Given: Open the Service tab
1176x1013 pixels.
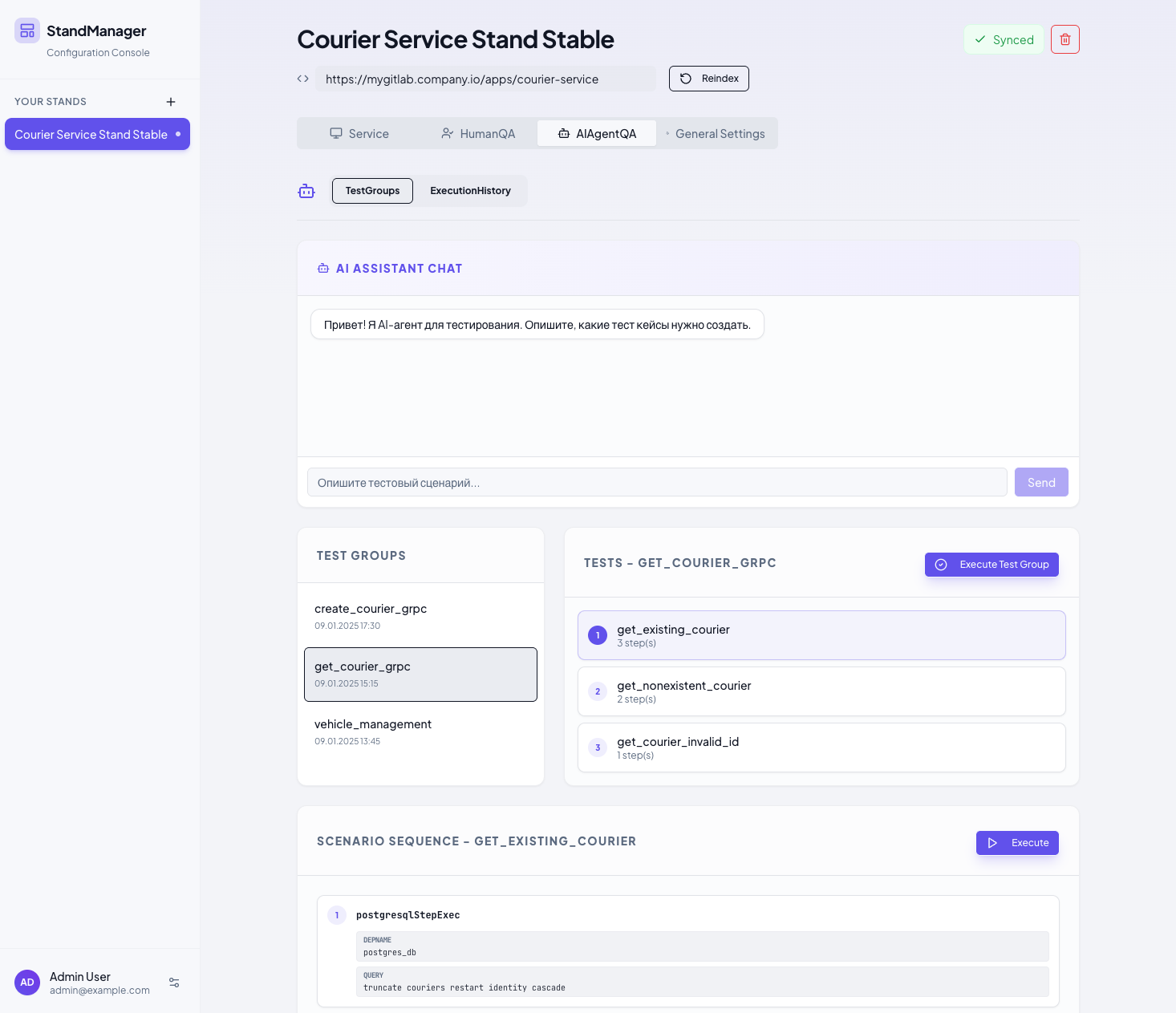Looking at the screenshot, I should point(359,134).
